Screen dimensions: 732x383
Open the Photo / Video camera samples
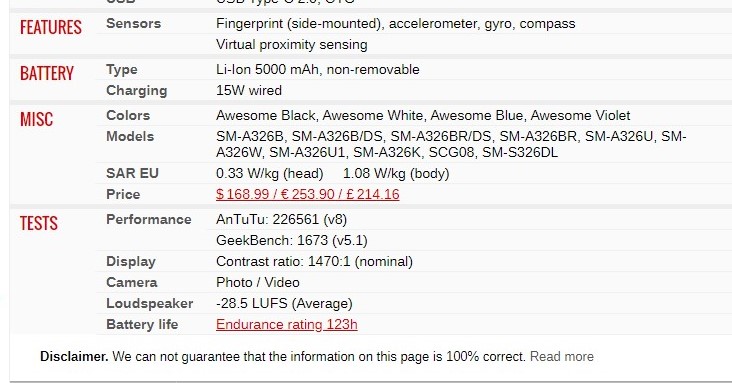pyautogui.click(x=258, y=283)
